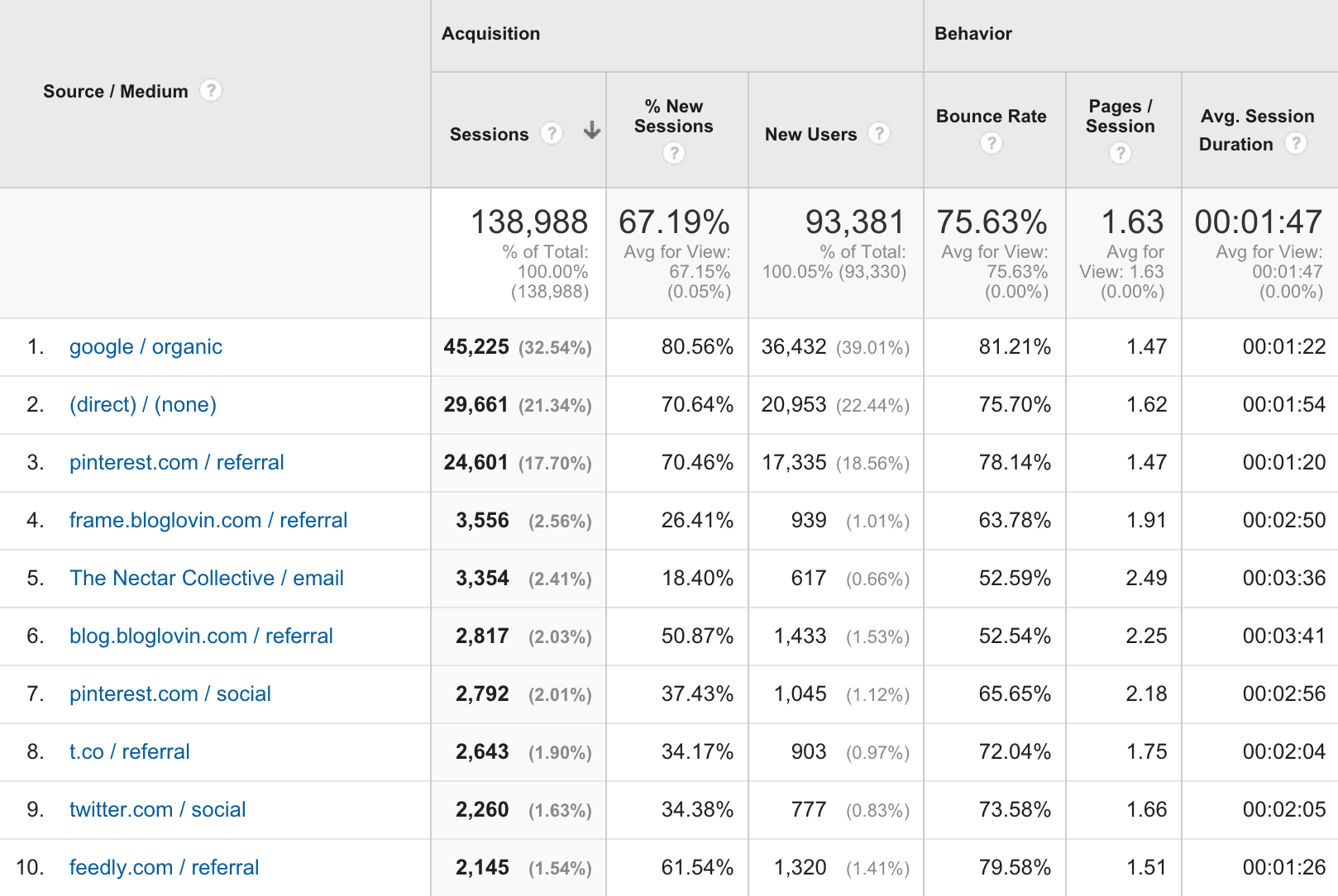Click % new sessions value 18.40%
This screenshot has width=1338, height=896.
(x=698, y=578)
